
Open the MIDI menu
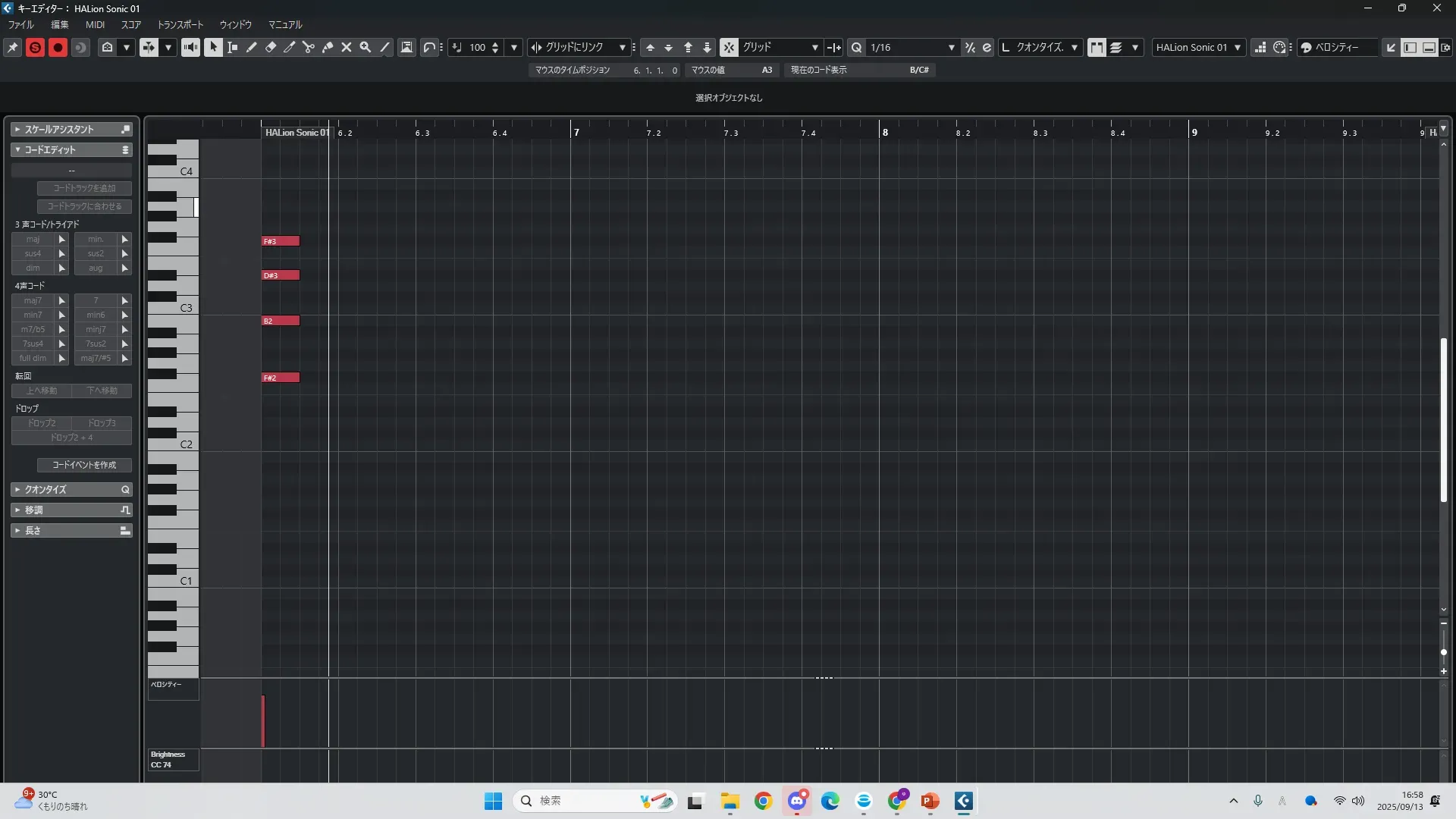point(95,25)
